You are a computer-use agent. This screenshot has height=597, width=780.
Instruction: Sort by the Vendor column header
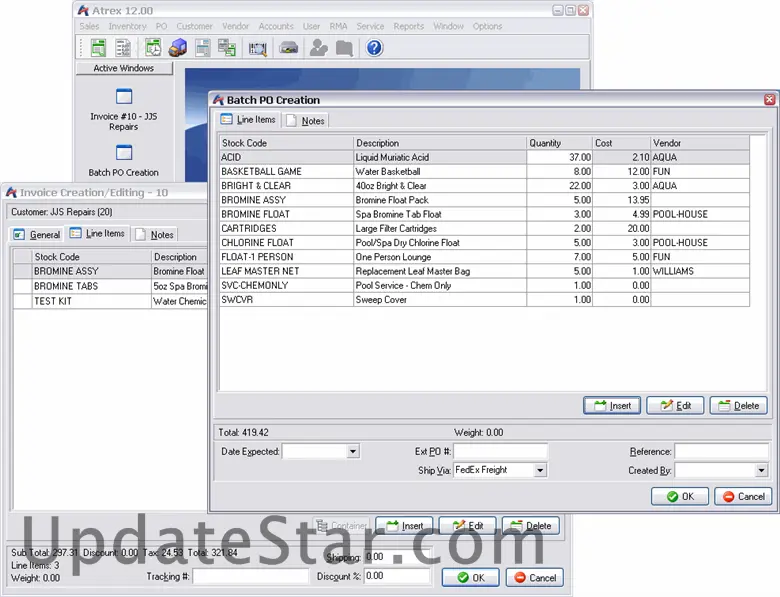[x=700, y=143]
